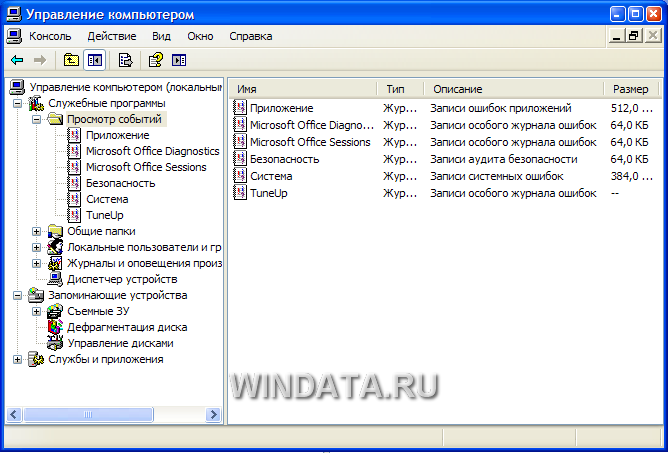Open the Вид menu
The height and width of the screenshot is (453, 668).
tap(161, 36)
